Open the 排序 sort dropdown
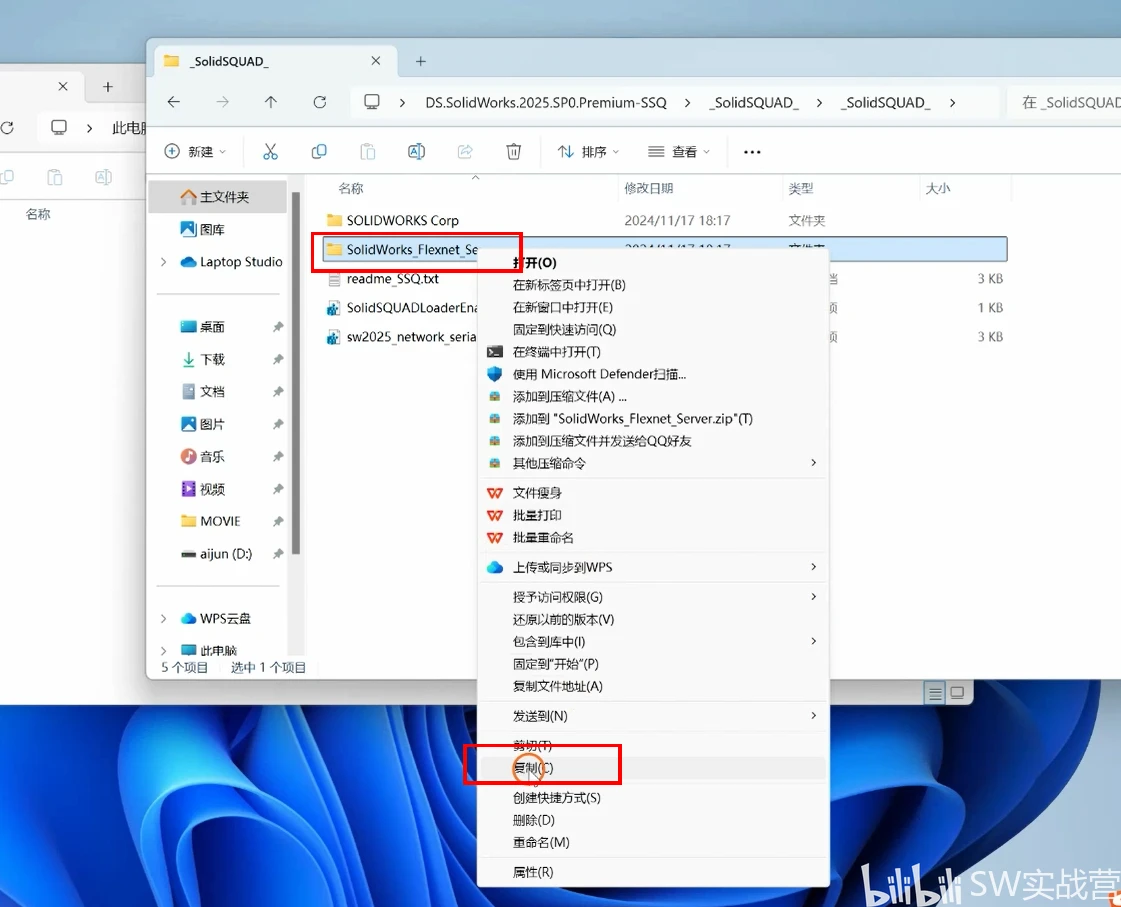Screen dimensions: 1121x907 tap(588, 152)
